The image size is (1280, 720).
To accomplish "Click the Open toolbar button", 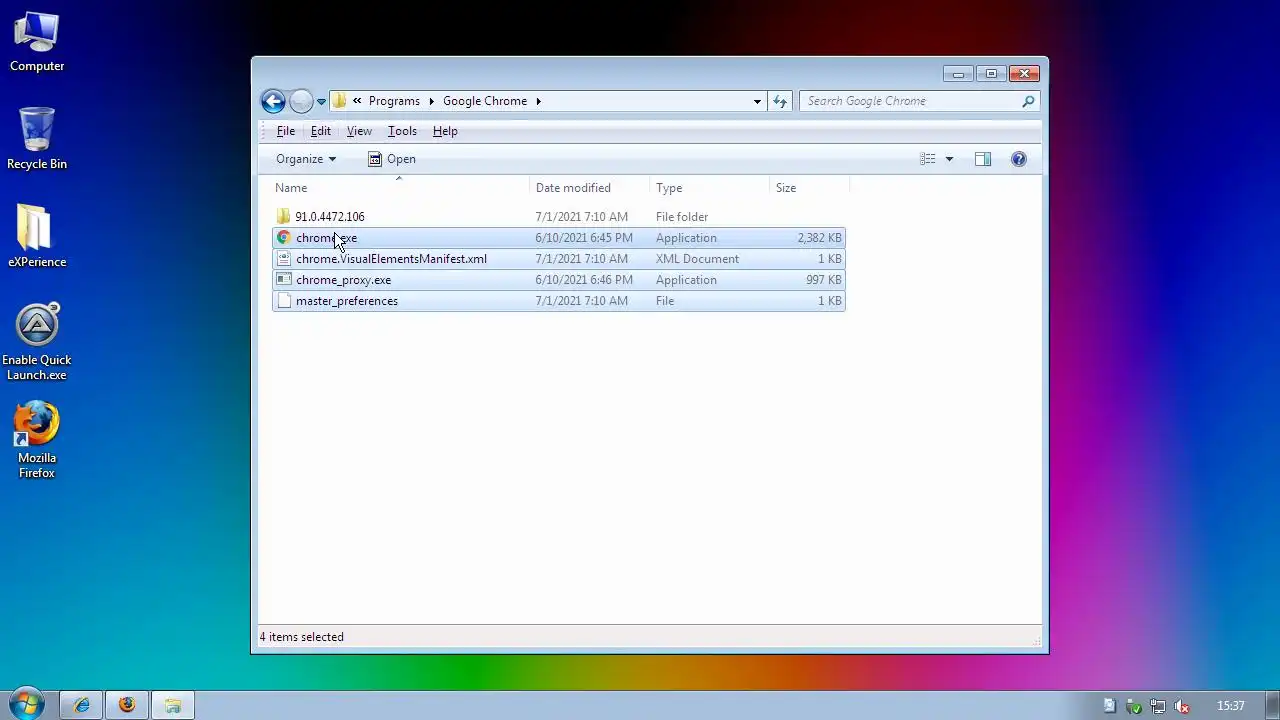I will click(391, 159).
